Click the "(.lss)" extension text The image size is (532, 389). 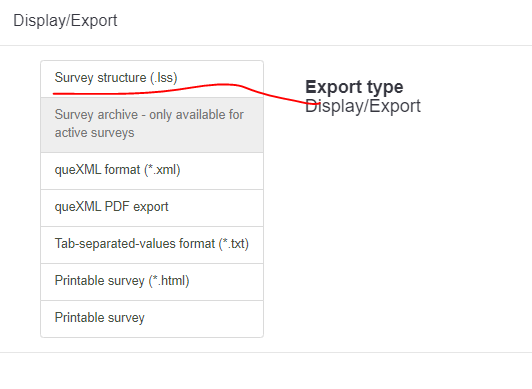[x=164, y=78]
